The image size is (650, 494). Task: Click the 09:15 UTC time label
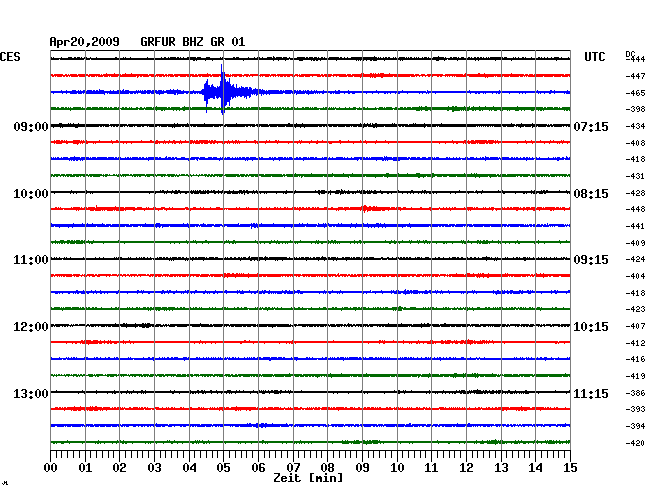(x=591, y=260)
